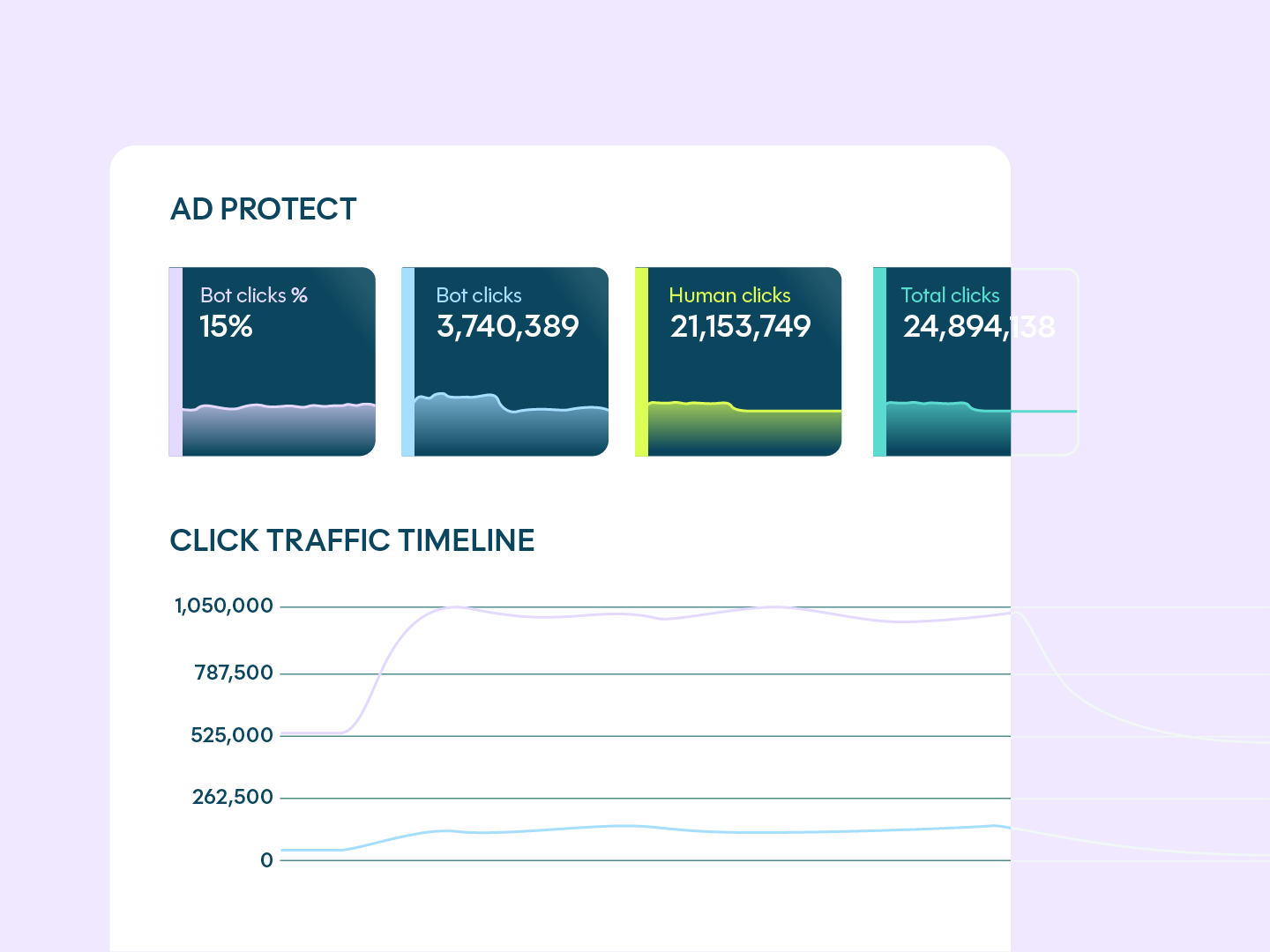Select the Total clicks label
Screen dimensions: 1270x952
tap(950, 295)
